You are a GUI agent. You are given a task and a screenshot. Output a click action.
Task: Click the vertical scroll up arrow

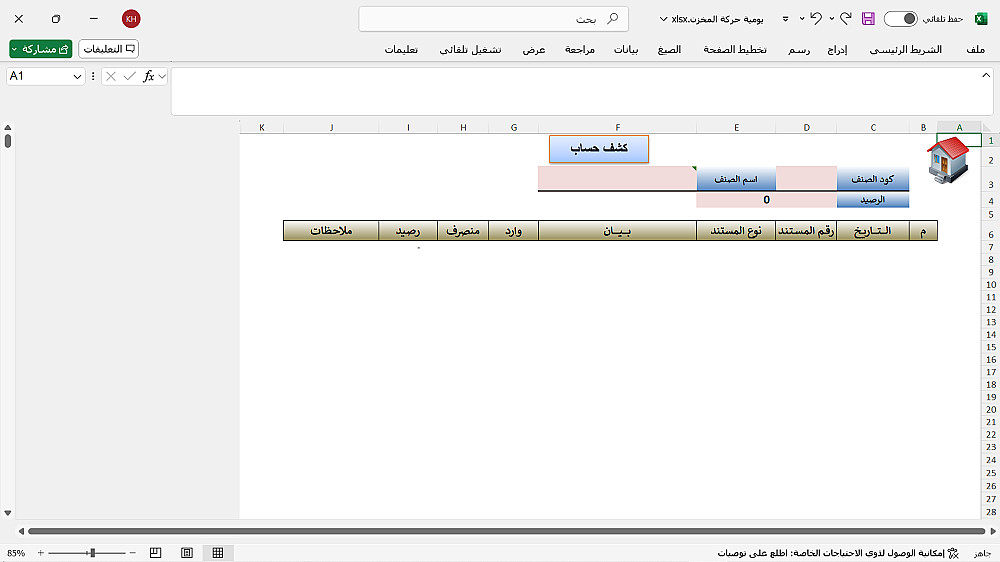(8, 128)
